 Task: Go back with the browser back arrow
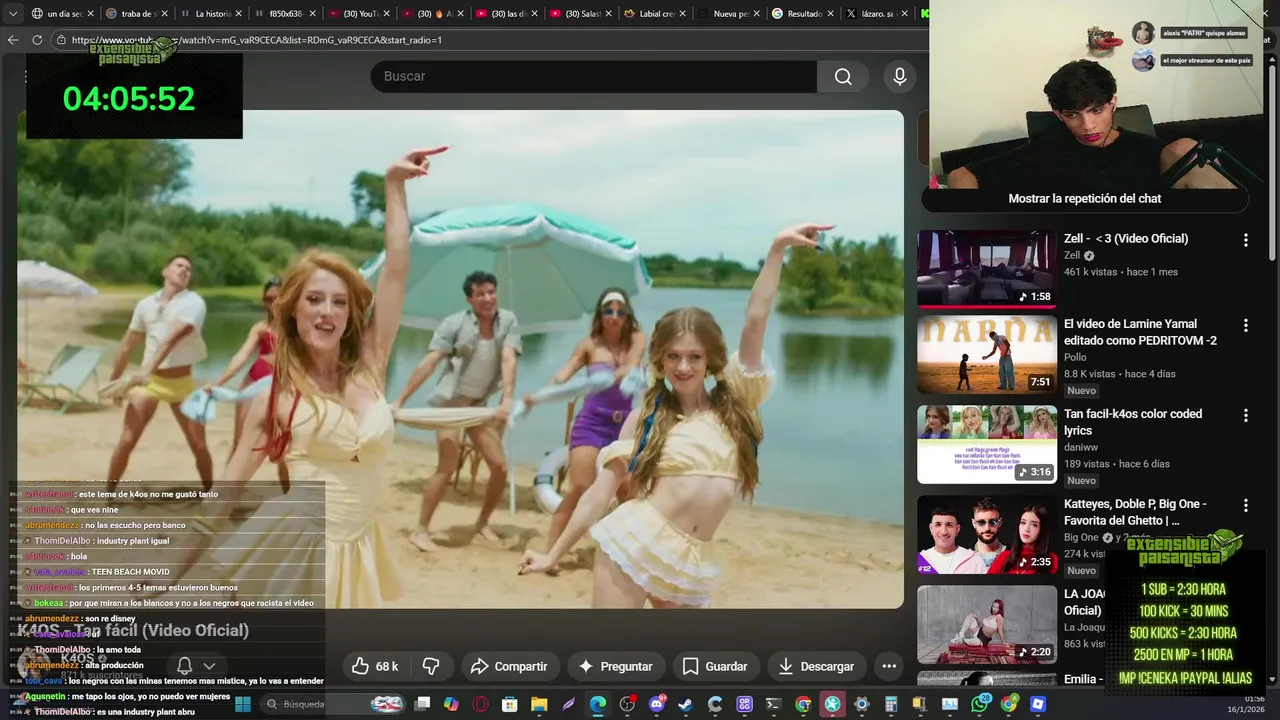[13, 40]
